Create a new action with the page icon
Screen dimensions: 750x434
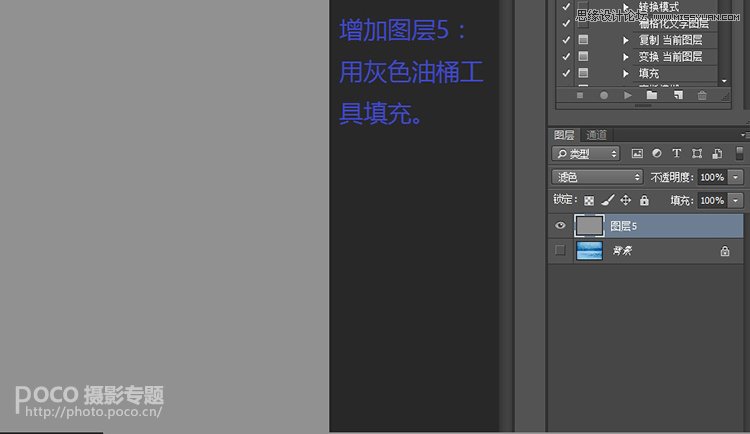pyautogui.click(x=678, y=95)
